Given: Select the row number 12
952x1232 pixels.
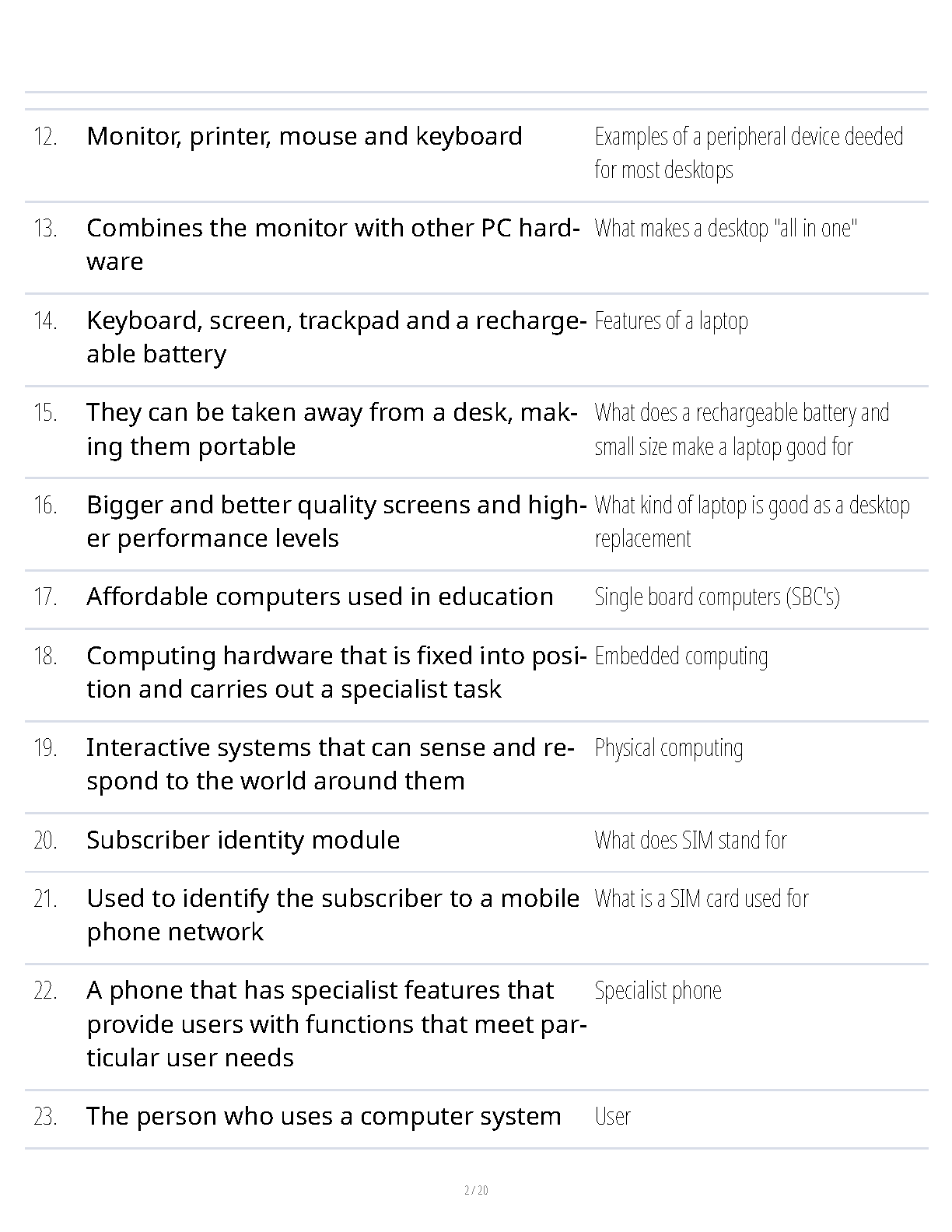Looking at the screenshot, I should click(x=45, y=137).
